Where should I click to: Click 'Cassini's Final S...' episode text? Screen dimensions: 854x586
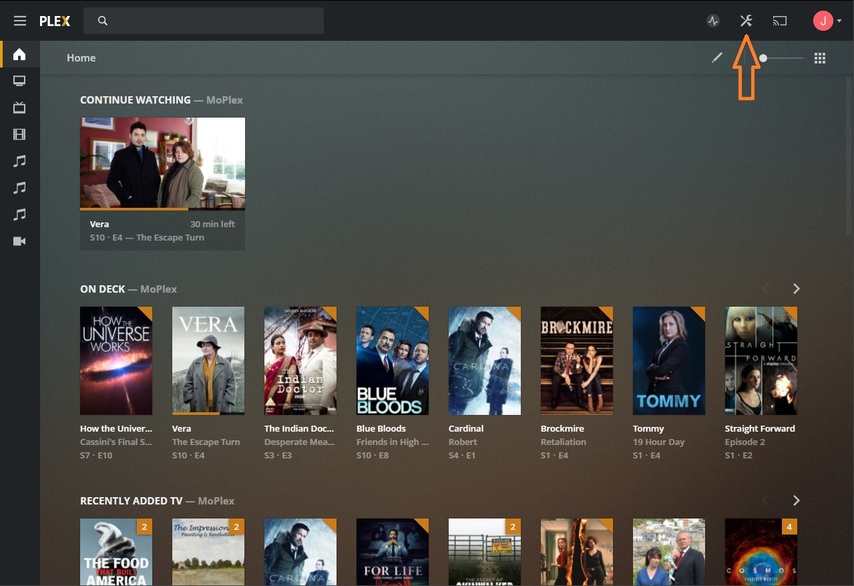[116, 442]
